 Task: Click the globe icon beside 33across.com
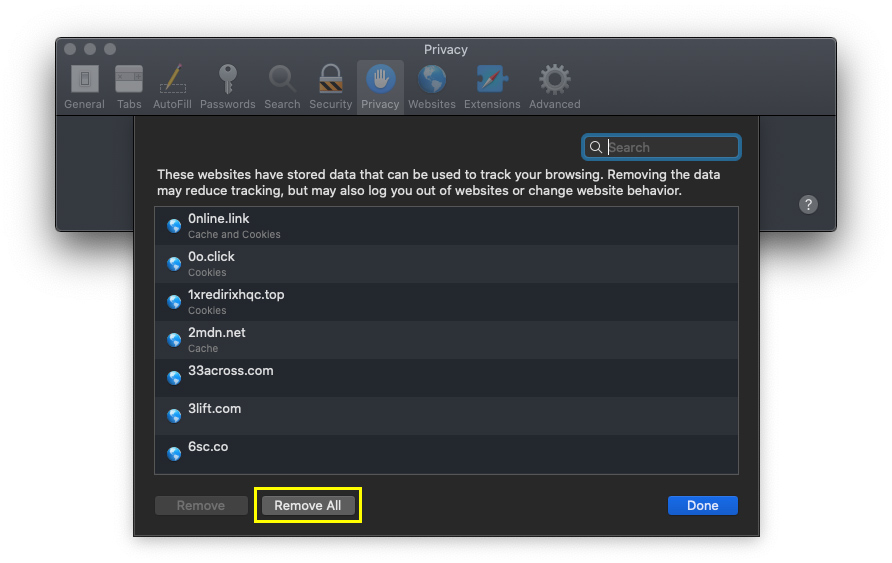coord(174,378)
